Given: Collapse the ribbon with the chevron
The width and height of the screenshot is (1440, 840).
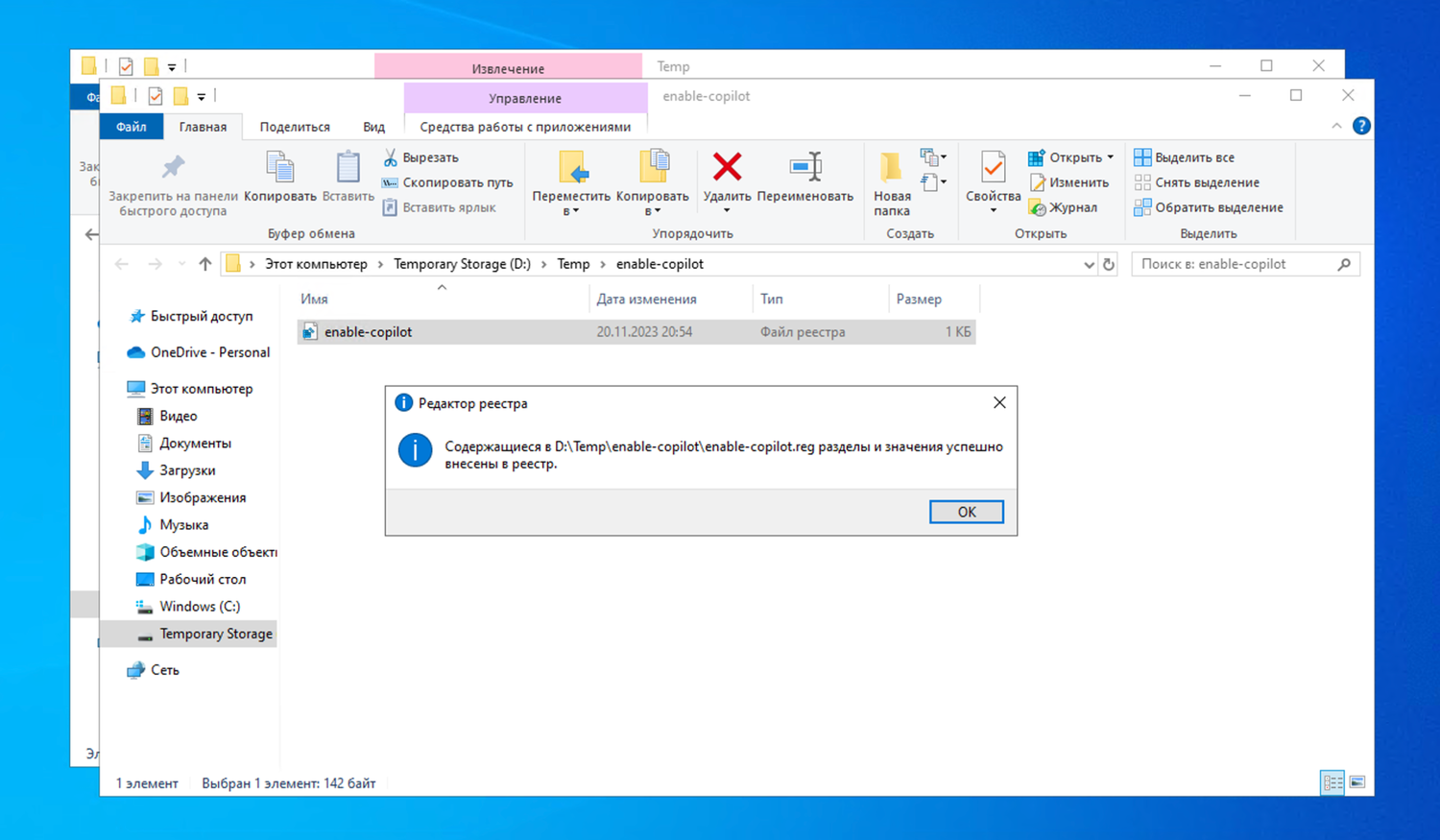Looking at the screenshot, I should coord(1336,126).
